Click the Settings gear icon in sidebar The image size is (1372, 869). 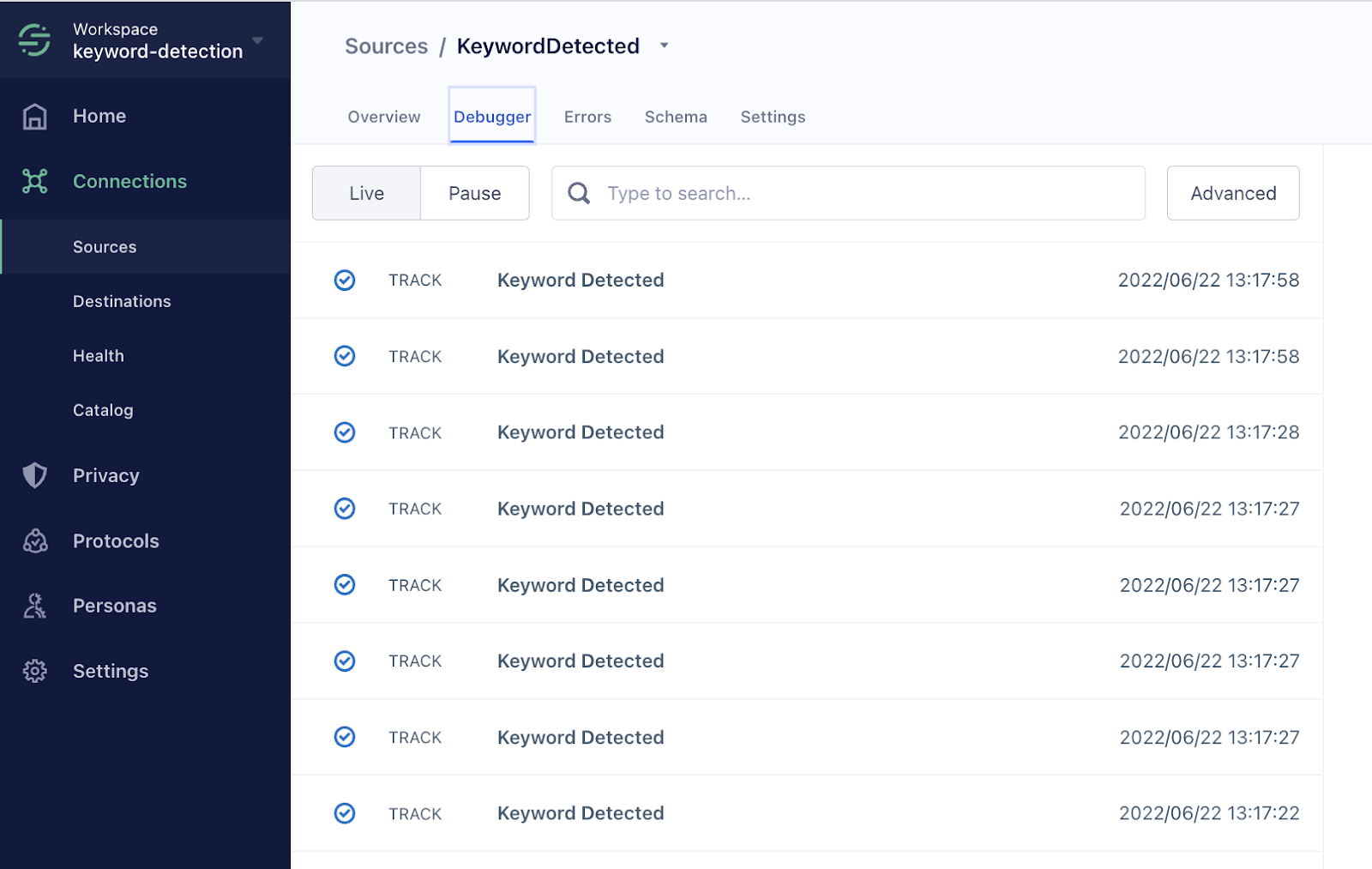coord(34,671)
